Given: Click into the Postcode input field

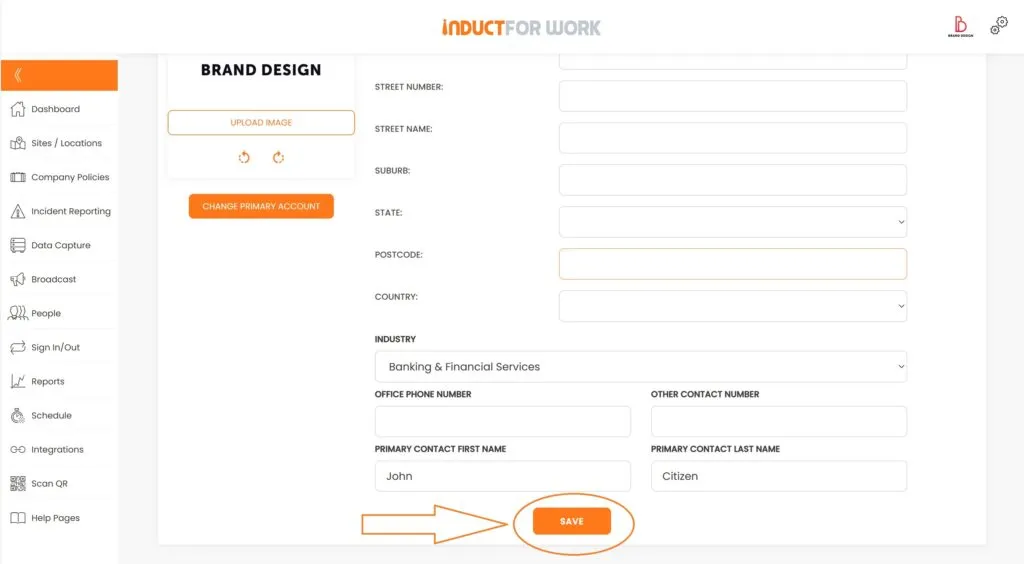Looking at the screenshot, I should point(732,264).
